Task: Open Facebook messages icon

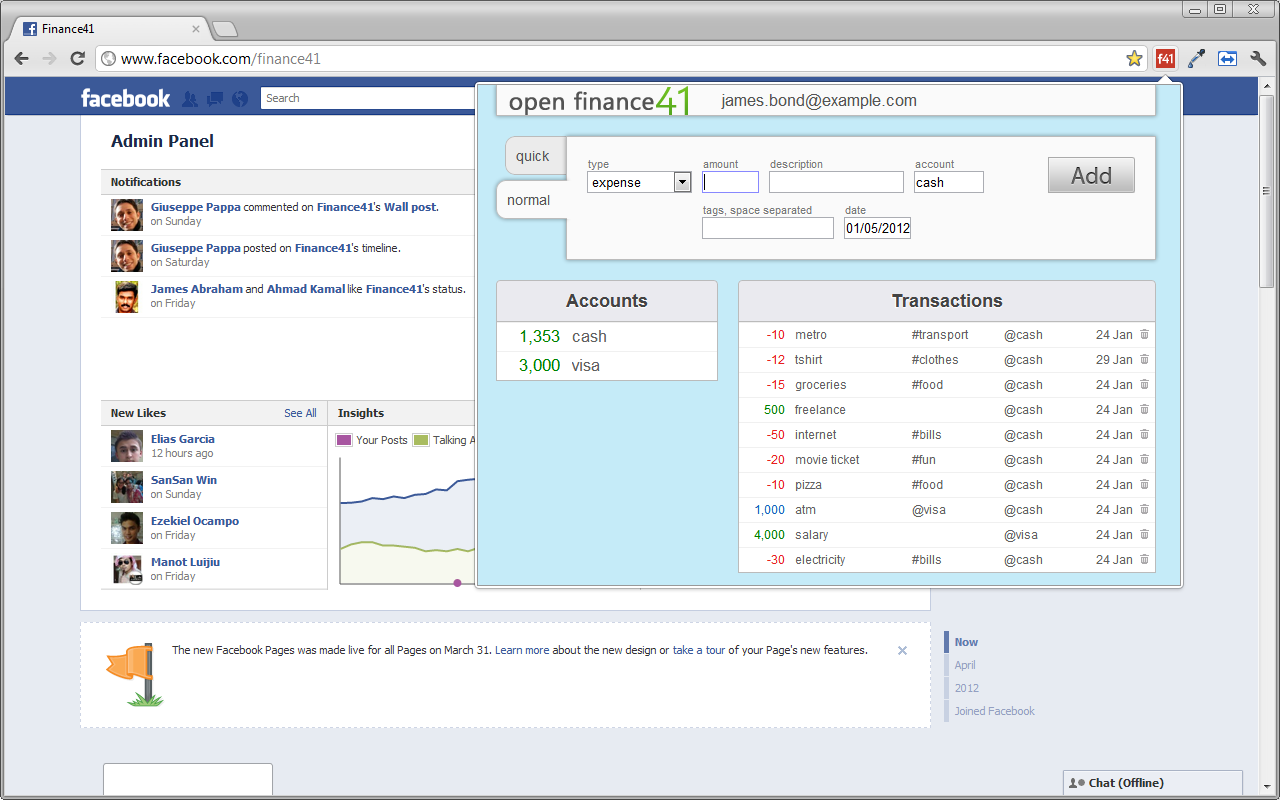Action: point(213,97)
